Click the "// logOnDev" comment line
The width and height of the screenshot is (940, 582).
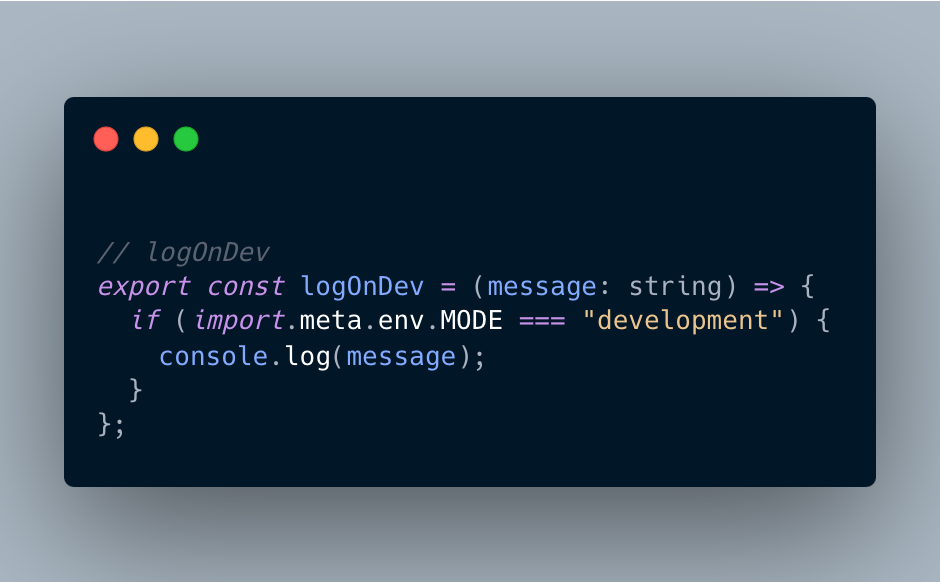tap(183, 252)
